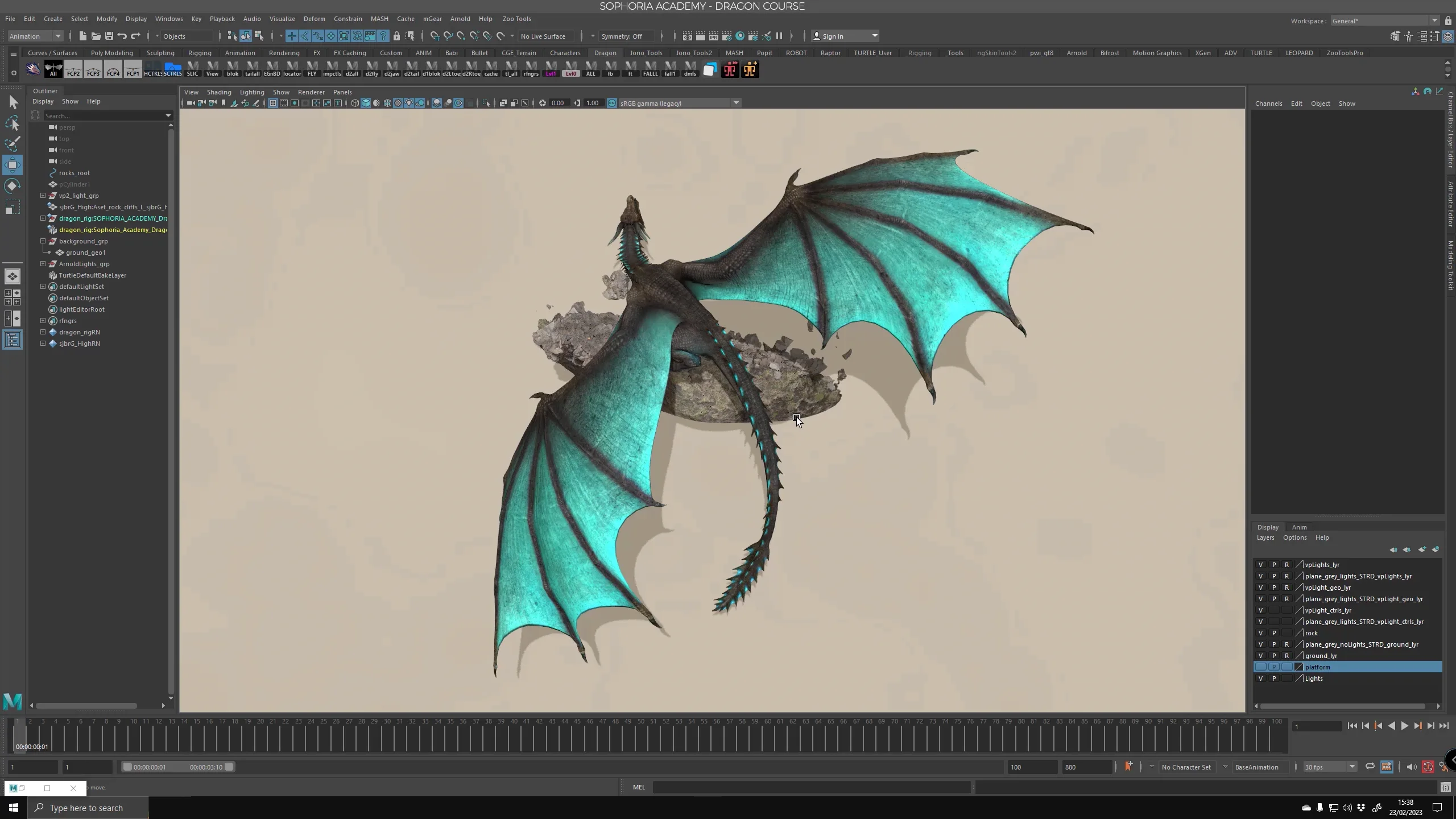Image resolution: width=1456 pixels, height=819 pixels.
Task: Toggle visibility of Lights layer
Action: pyautogui.click(x=1260, y=679)
